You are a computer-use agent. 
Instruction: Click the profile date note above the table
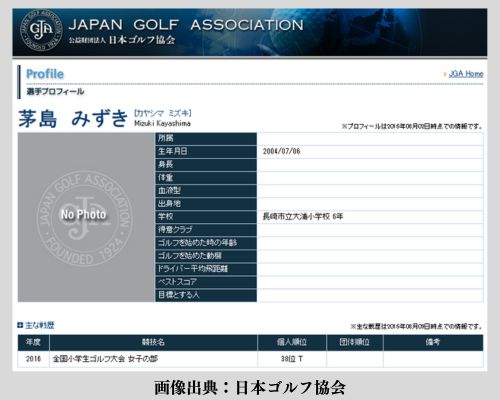point(412,127)
